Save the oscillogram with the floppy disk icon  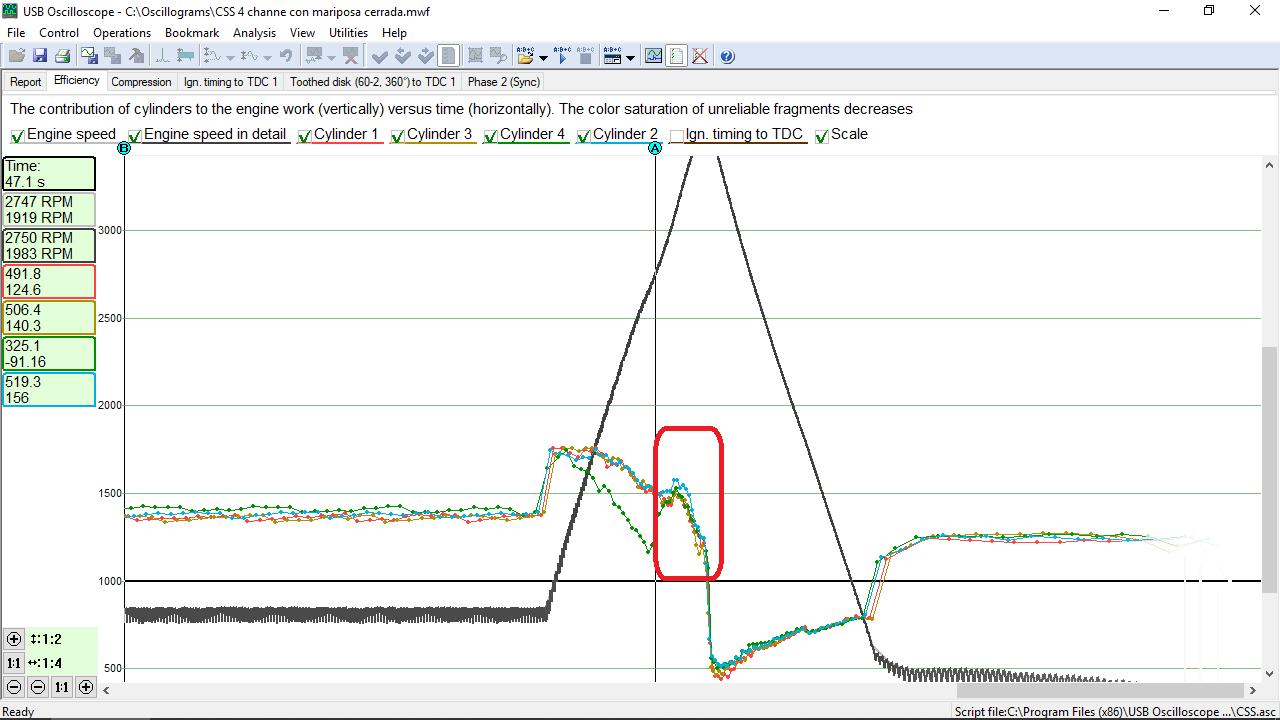40,56
